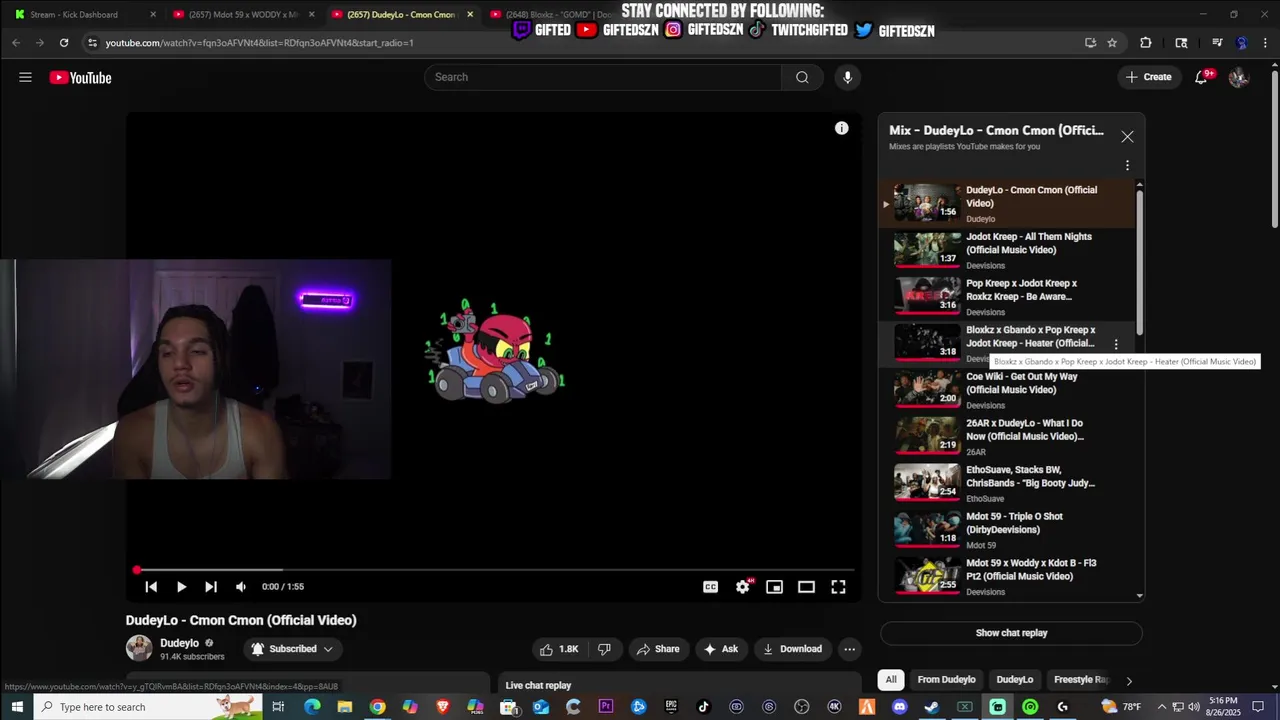1280x720 pixels.
Task: Open the Dudeylo channel avatar
Action: pos(139,648)
